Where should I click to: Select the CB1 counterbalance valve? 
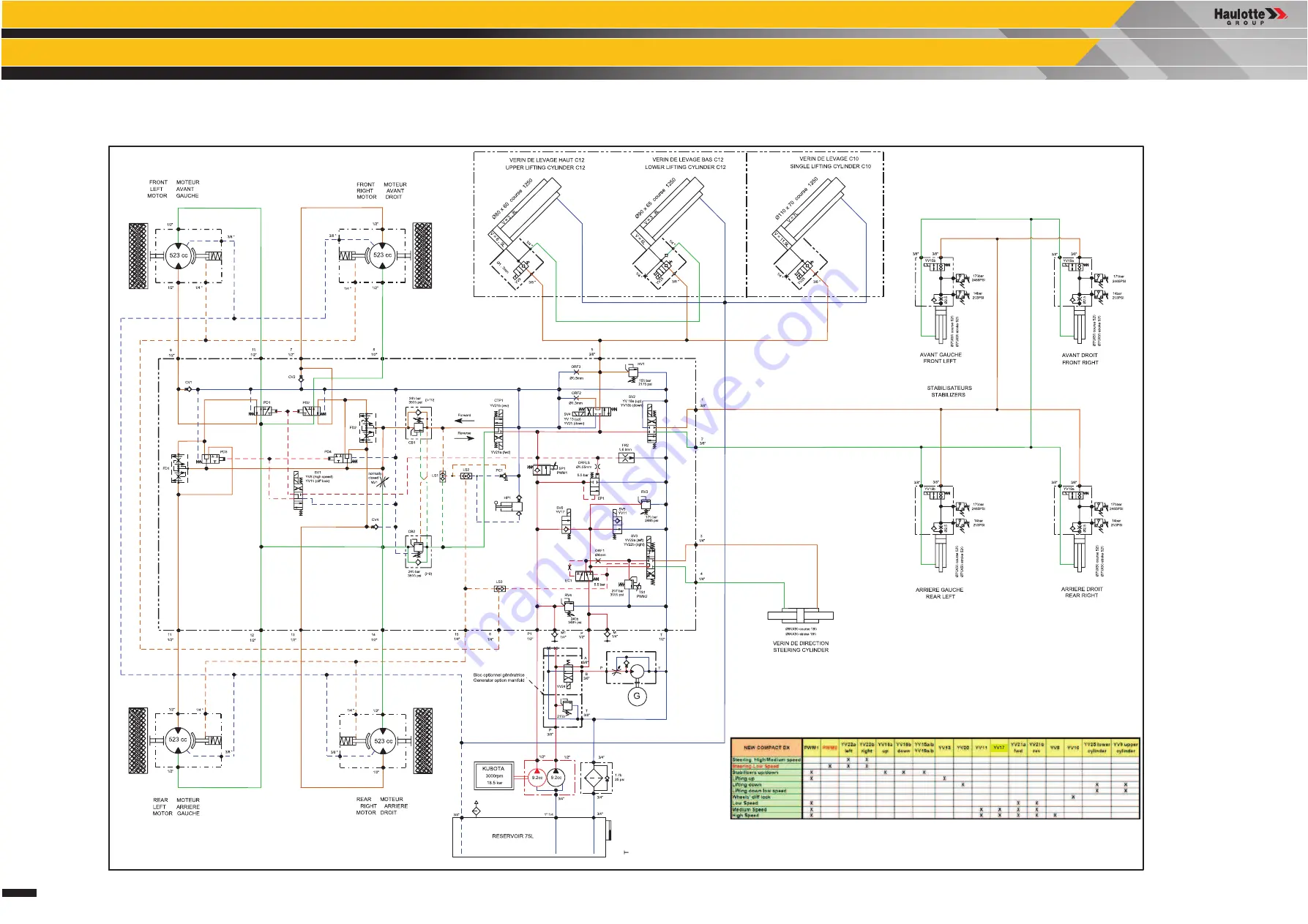[419, 424]
